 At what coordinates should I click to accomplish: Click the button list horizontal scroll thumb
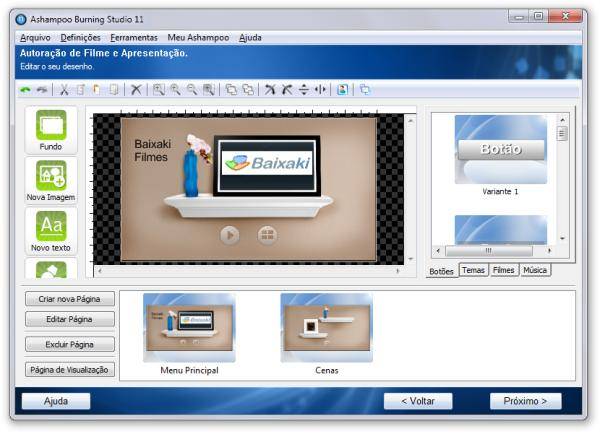(x=489, y=251)
